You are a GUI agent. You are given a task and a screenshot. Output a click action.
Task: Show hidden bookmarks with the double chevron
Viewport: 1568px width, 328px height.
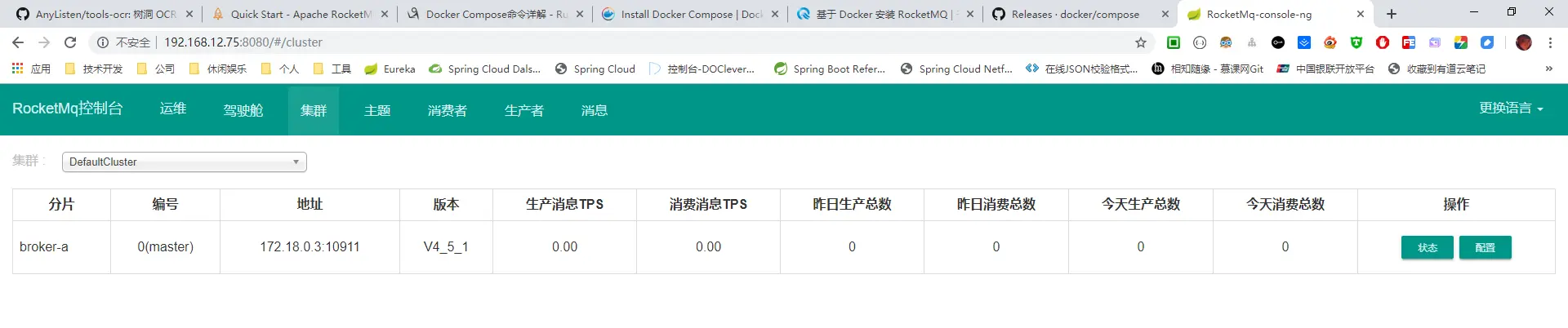[1548, 69]
